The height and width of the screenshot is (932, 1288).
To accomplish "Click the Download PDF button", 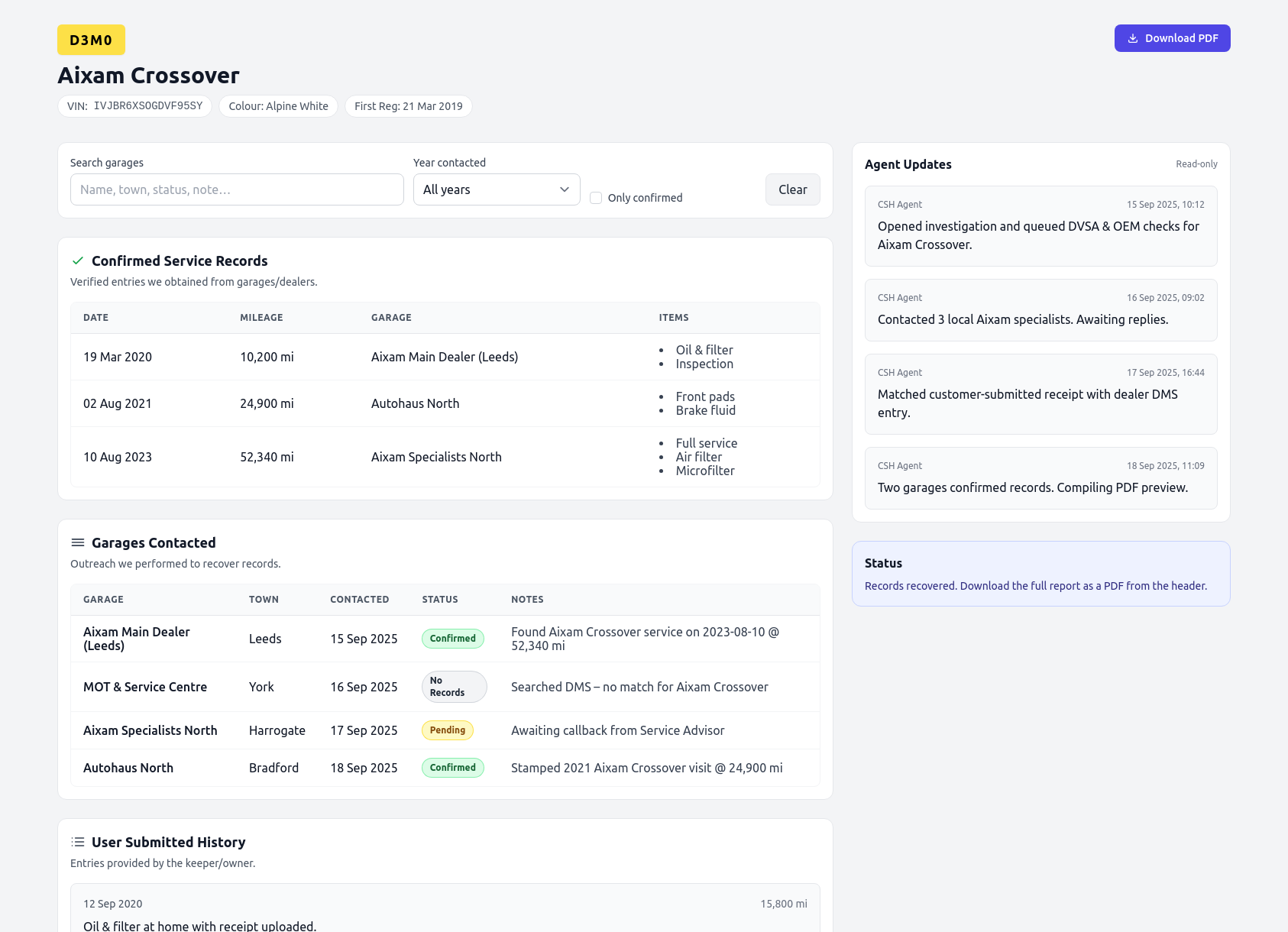I will pos(1172,37).
